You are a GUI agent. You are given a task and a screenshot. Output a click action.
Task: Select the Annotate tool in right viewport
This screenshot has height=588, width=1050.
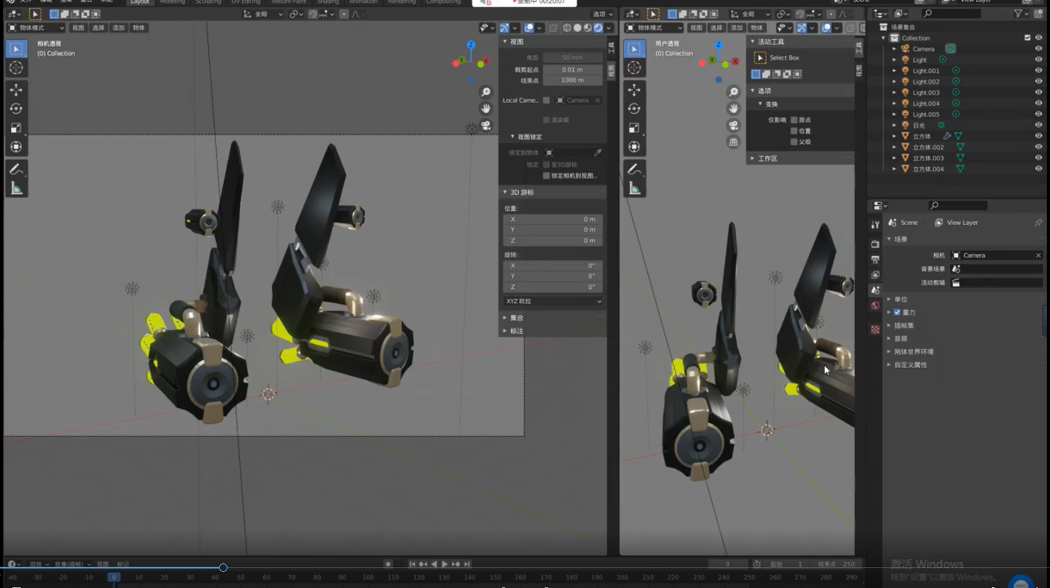(x=634, y=169)
